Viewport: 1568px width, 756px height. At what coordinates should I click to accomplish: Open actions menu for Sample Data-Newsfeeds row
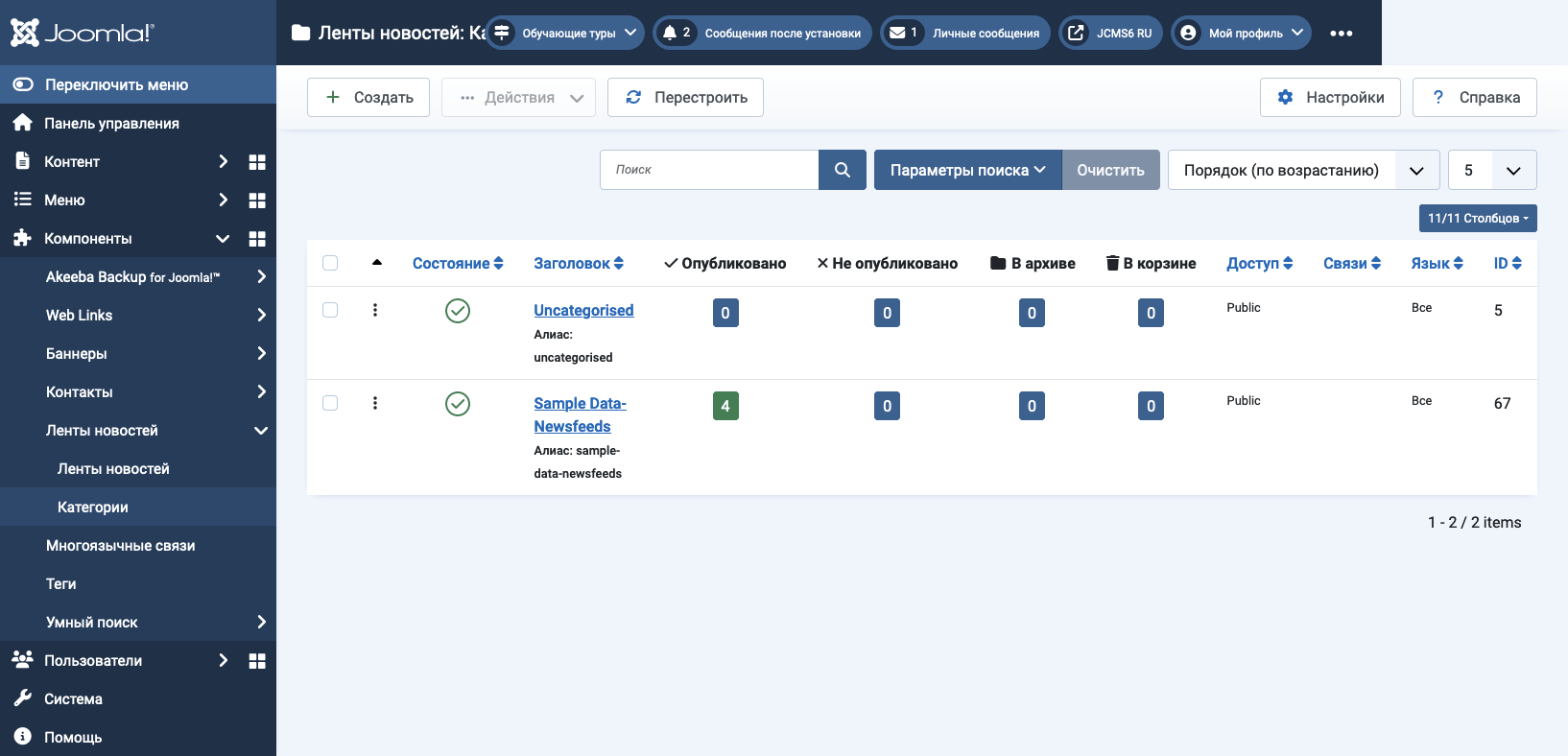375,403
